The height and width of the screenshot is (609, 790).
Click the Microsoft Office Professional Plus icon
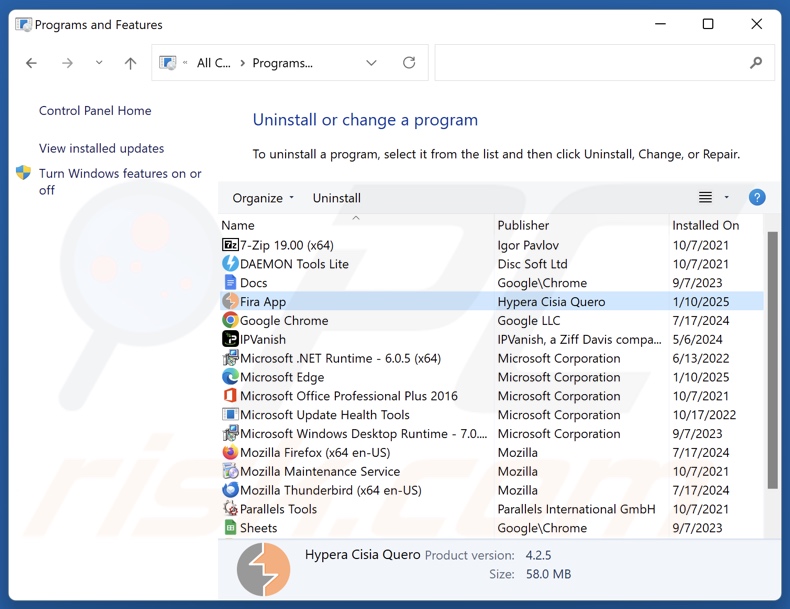click(230, 395)
